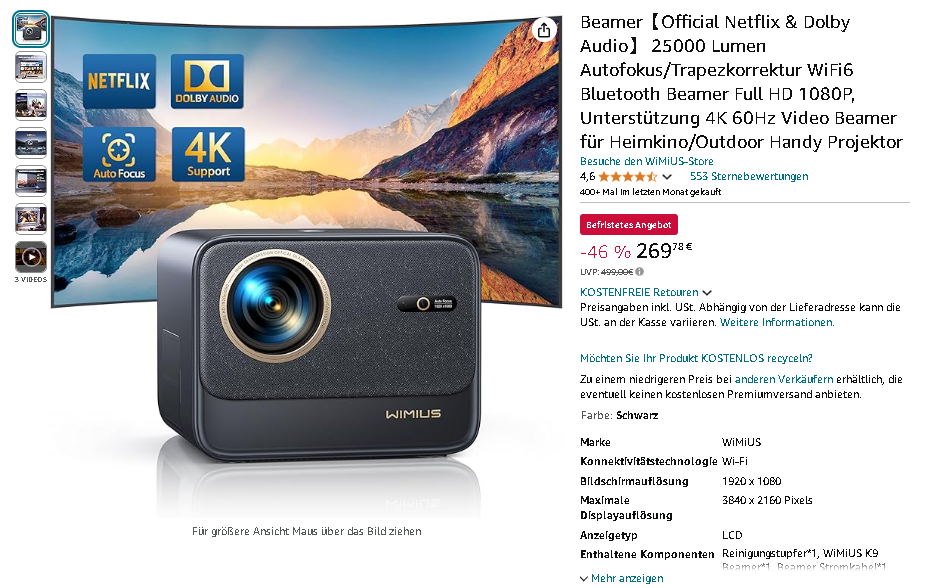Visit the WiMiUS-Store link
925x588 pixels.
647,161
